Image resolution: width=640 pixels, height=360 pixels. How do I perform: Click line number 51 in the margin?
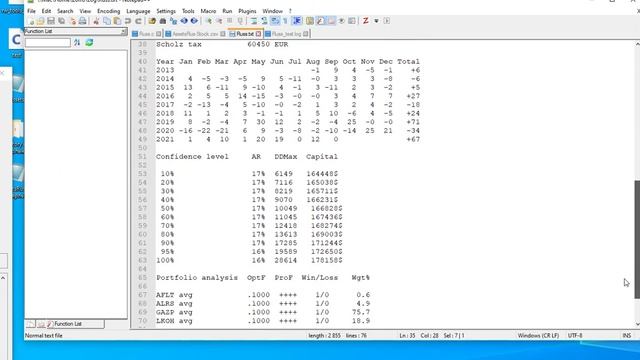[142, 157]
